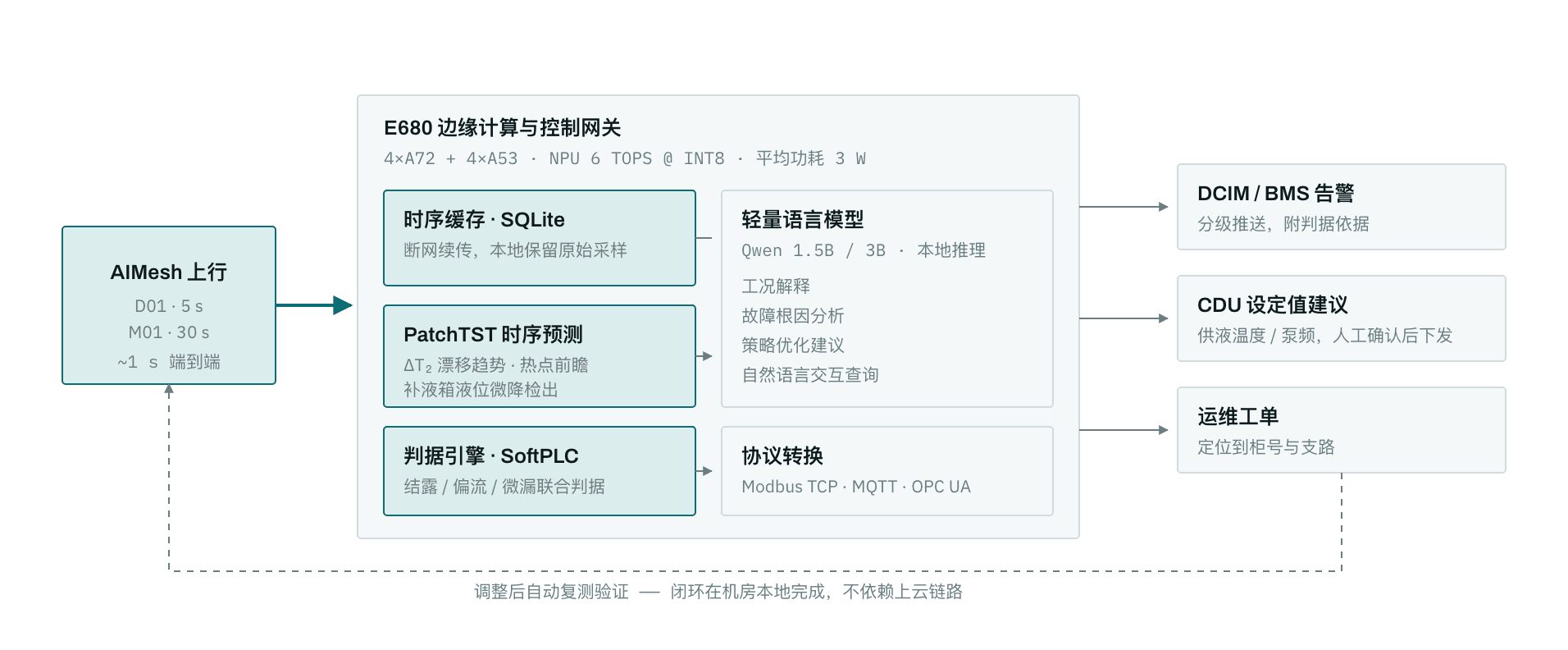
Task: Click the 工况解释 item
Action: coord(776,286)
